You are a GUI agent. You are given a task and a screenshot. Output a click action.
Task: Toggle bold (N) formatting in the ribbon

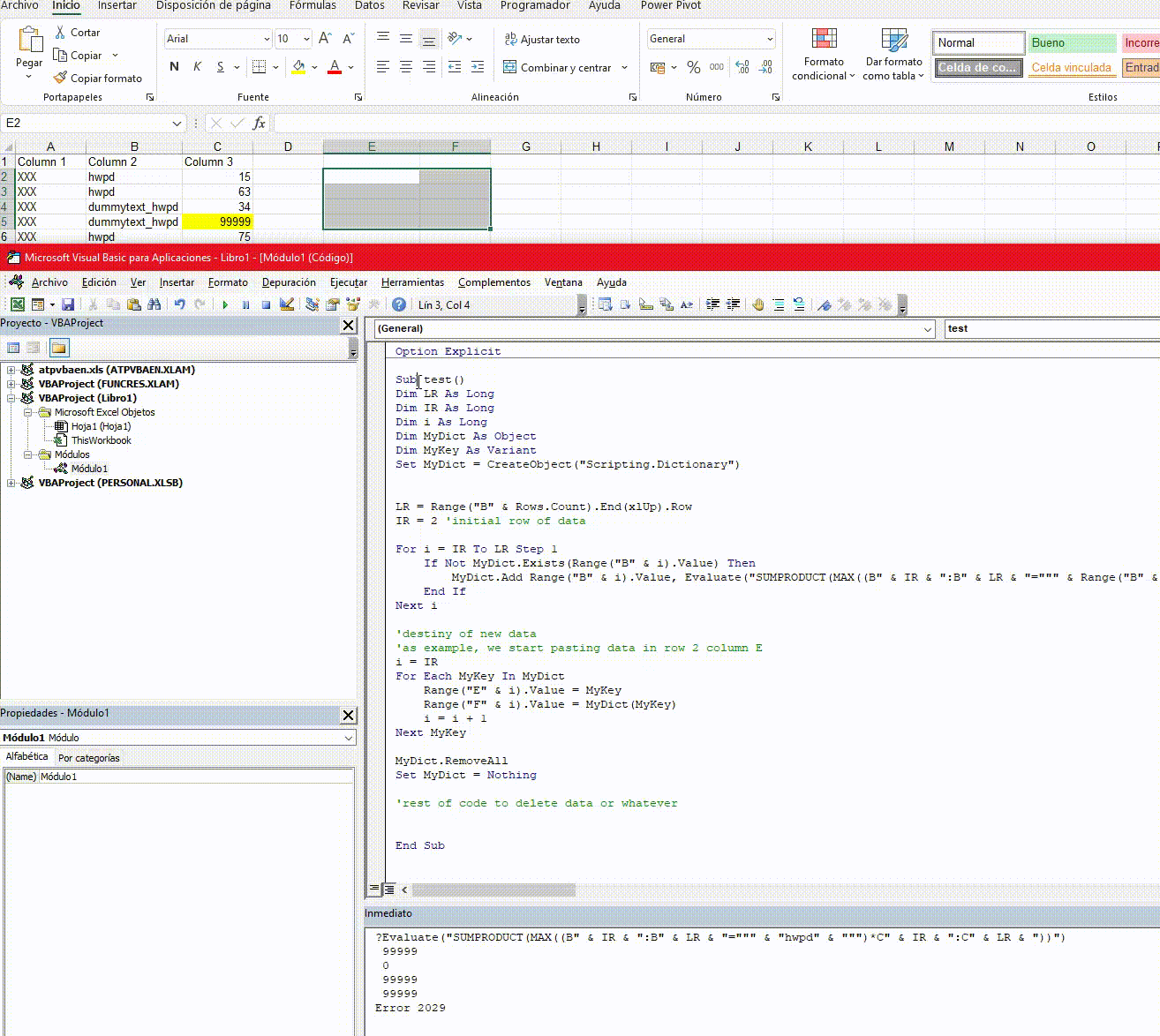coord(174,67)
